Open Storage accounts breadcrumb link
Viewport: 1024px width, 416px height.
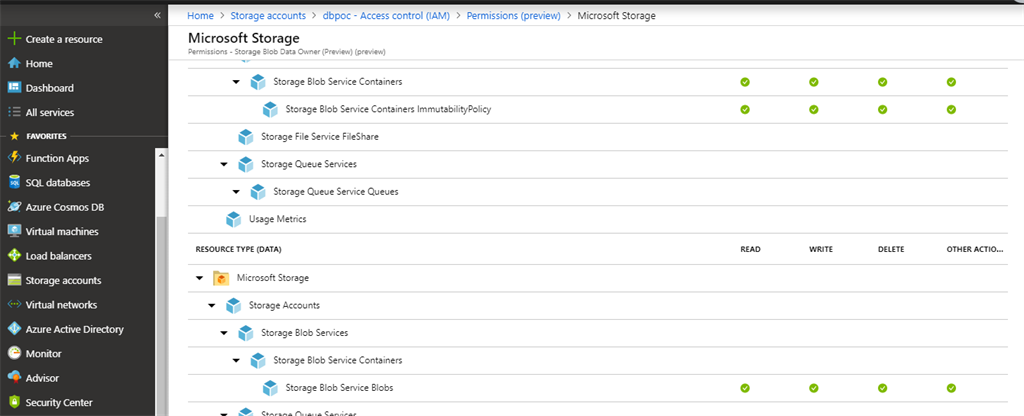tap(268, 16)
